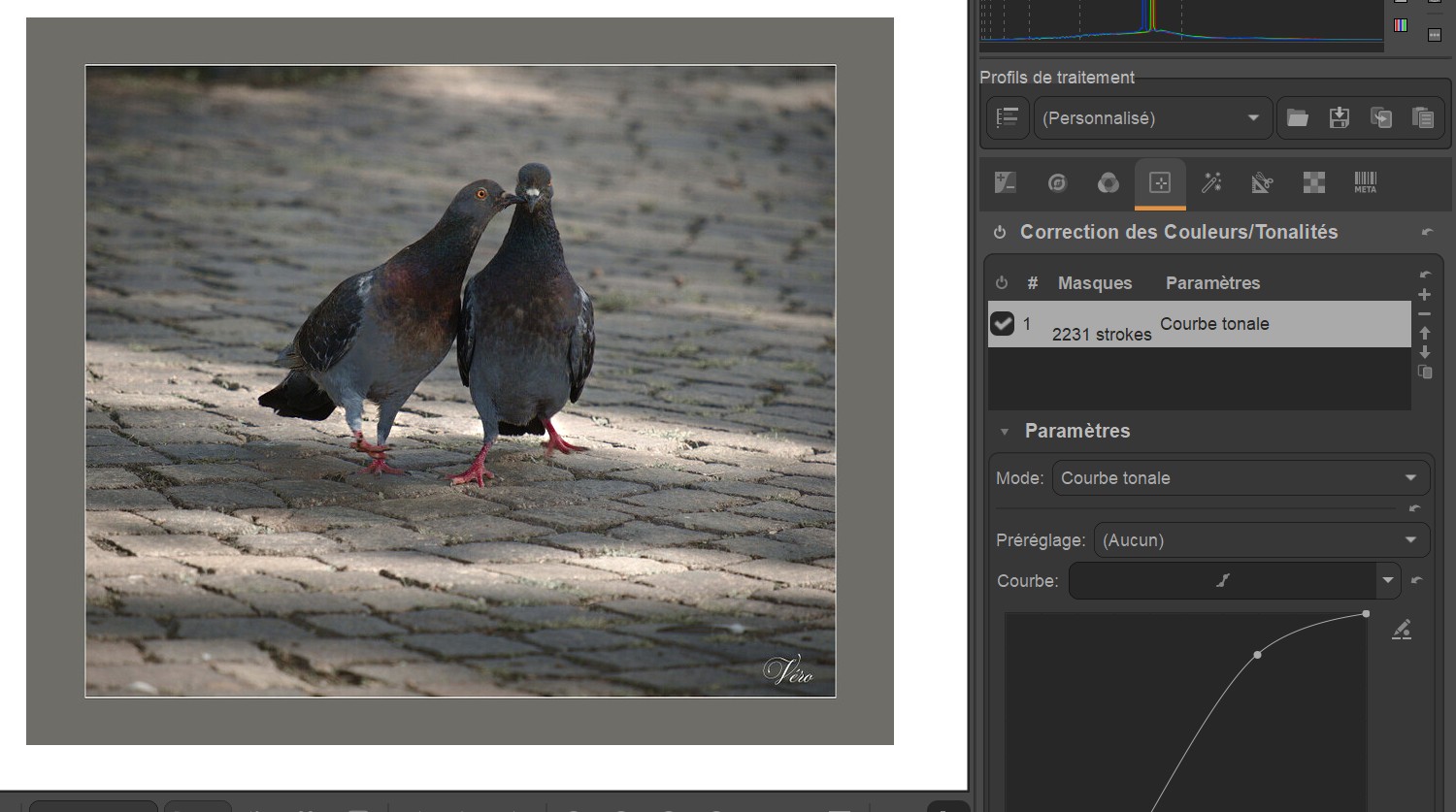This screenshot has height=812, width=1456.
Task: Collapse the Paramètres section
Action: coord(1005,432)
